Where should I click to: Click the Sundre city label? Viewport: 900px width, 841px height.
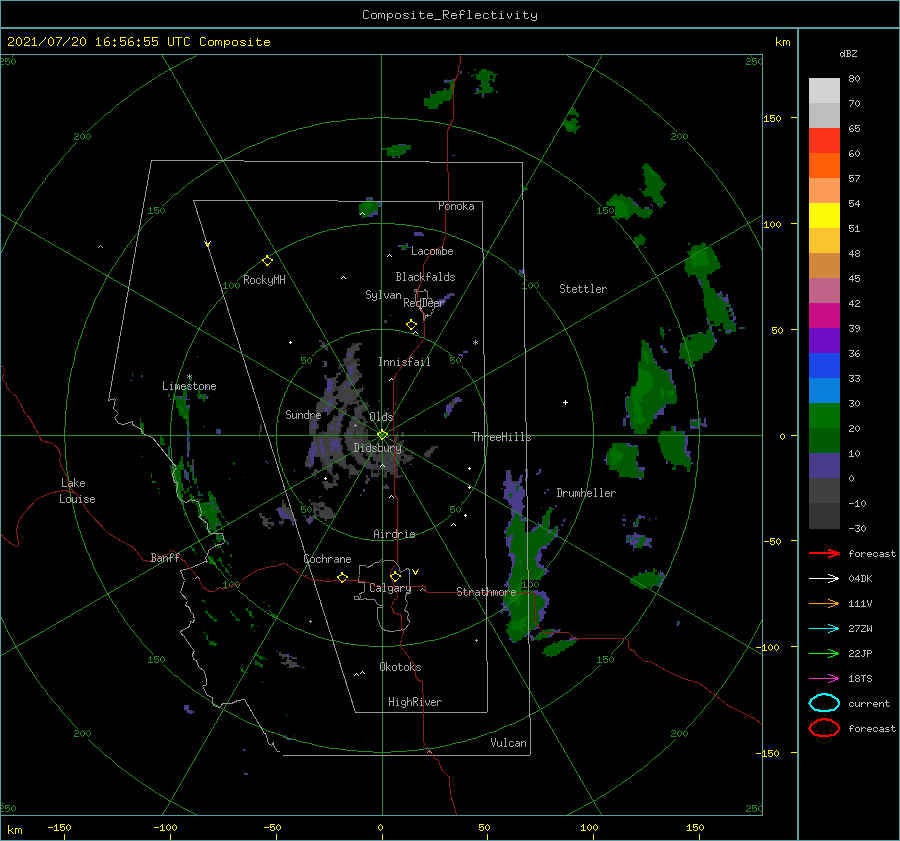click(x=303, y=414)
